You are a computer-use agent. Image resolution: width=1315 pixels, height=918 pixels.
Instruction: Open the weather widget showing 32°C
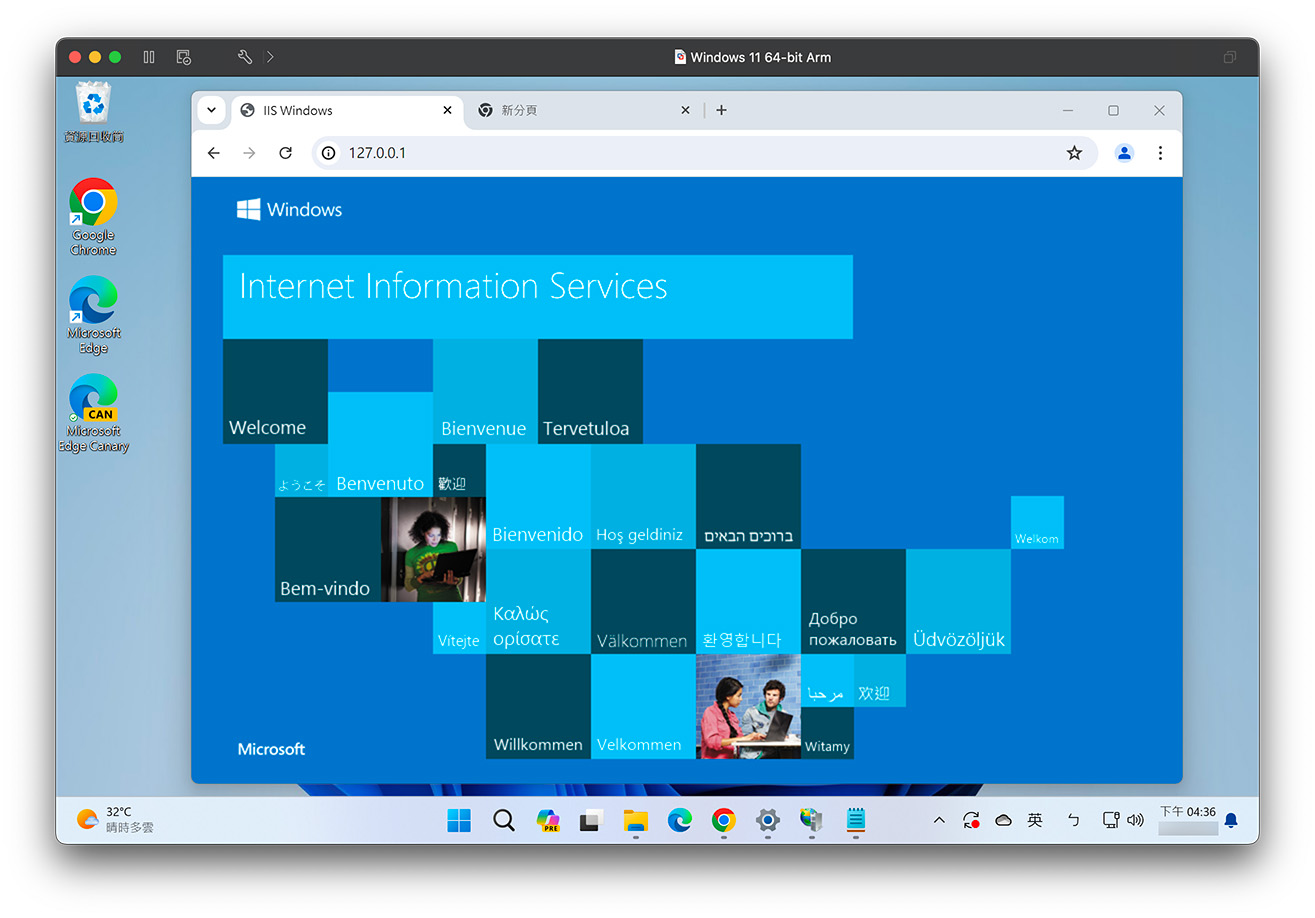point(116,820)
